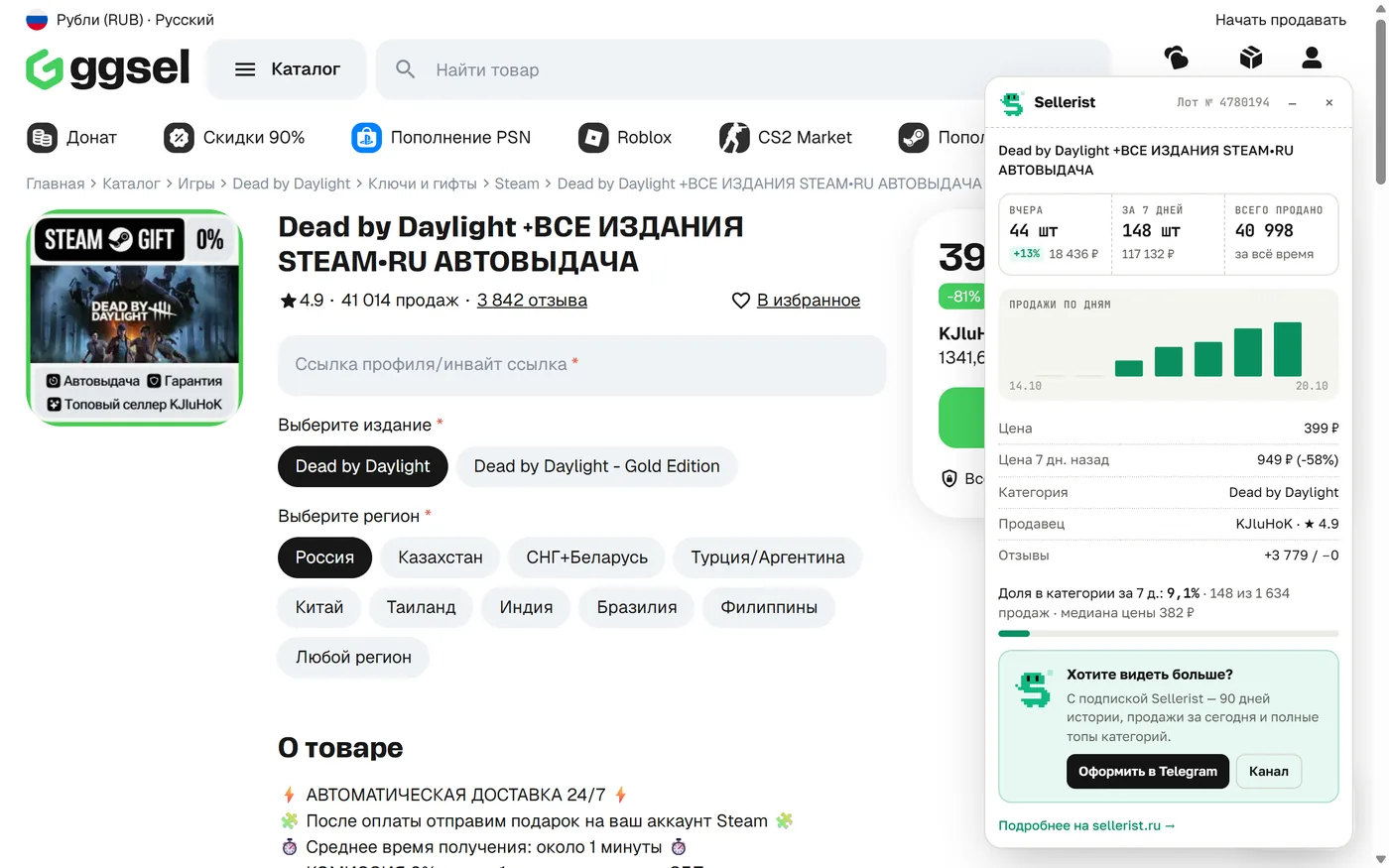Open Подробнее на sellerist.ru link
Viewport: 1389px width, 868px height.
point(1086,825)
